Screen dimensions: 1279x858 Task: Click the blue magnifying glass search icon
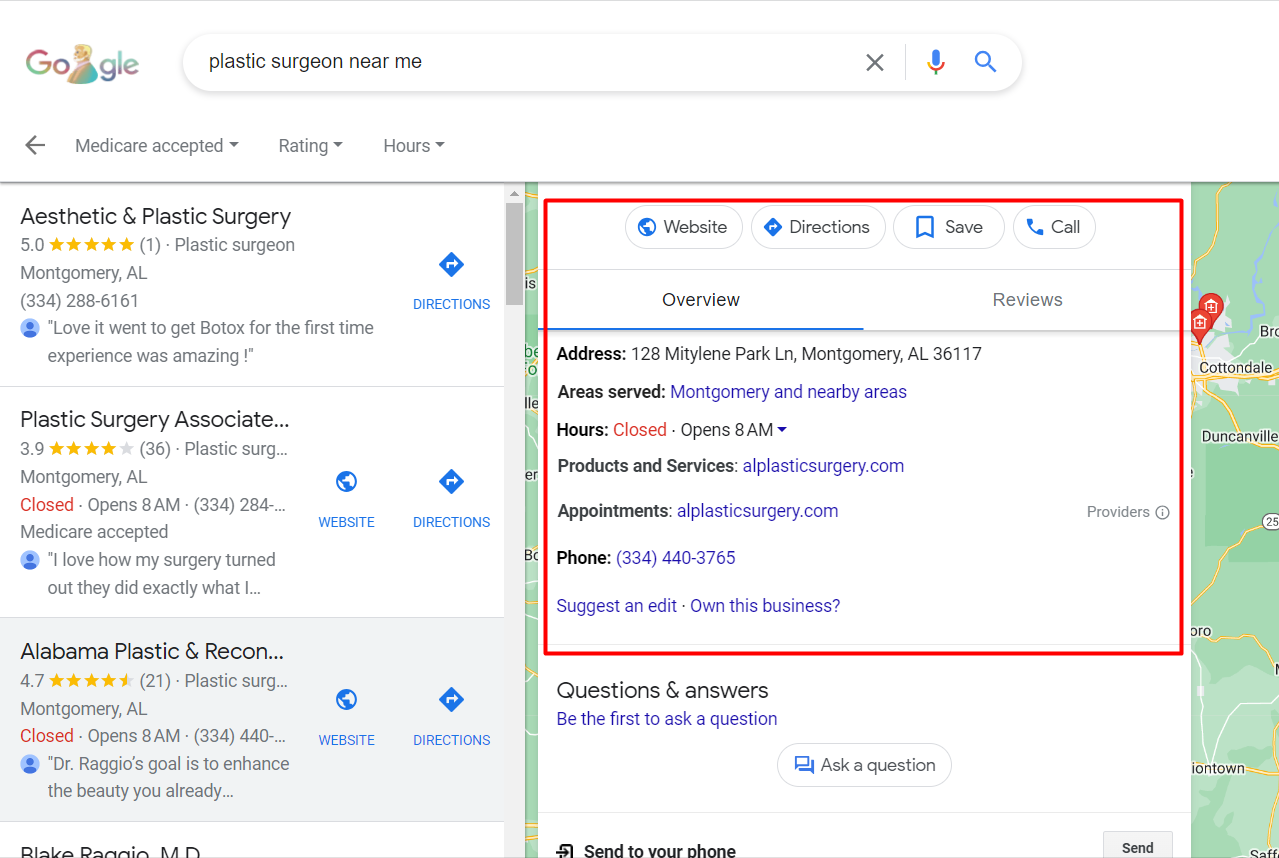985,62
